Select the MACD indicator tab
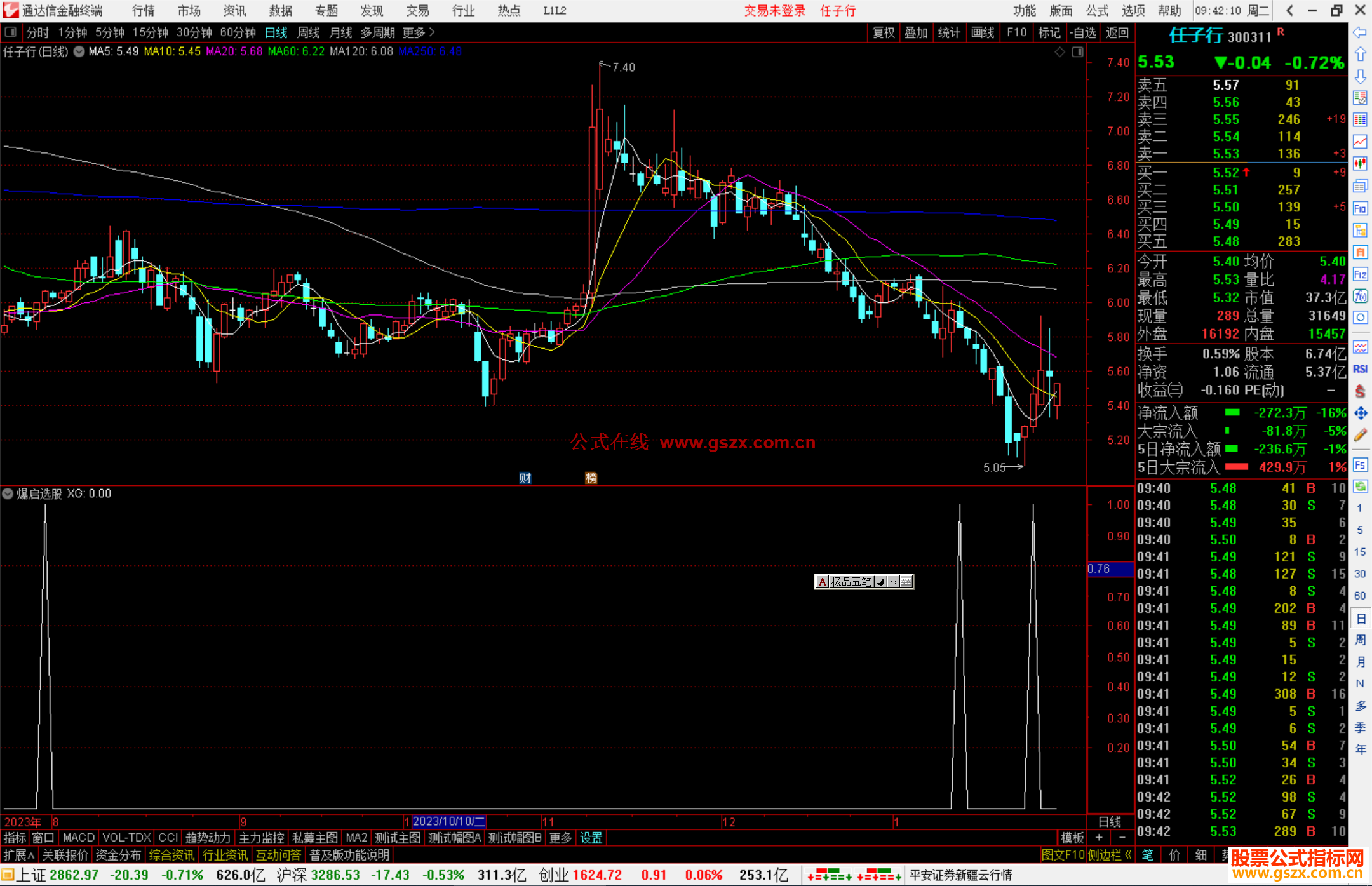Viewport: 1372px width, 886px height. pyautogui.click(x=79, y=838)
